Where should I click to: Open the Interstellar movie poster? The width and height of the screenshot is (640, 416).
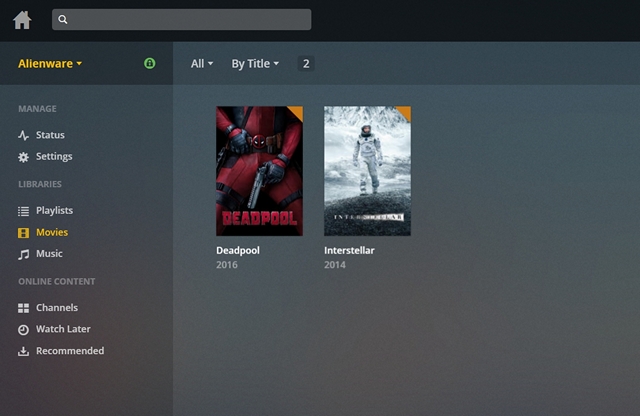pyautogui.click(x=367, y=171)
